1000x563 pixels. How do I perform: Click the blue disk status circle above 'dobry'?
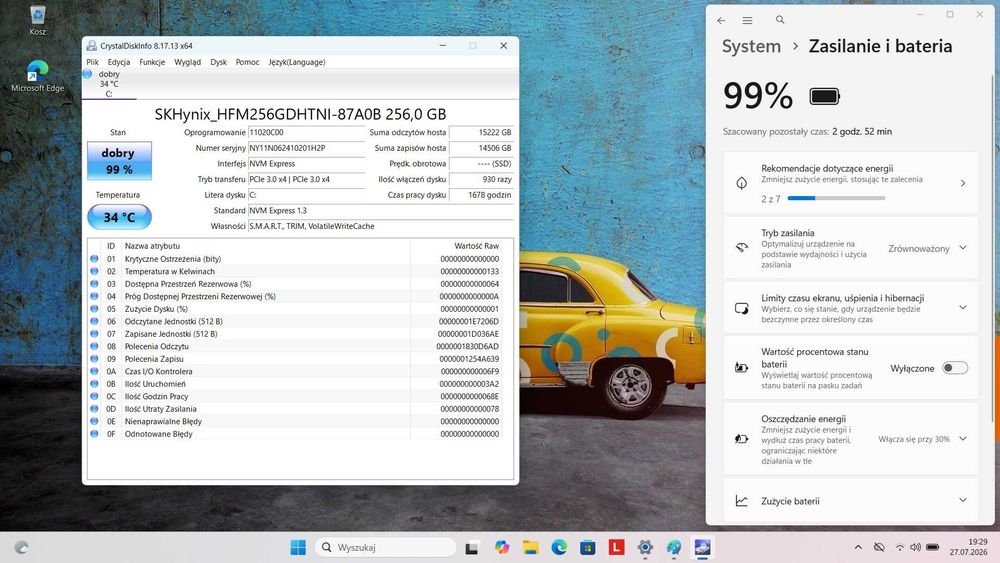87,74
